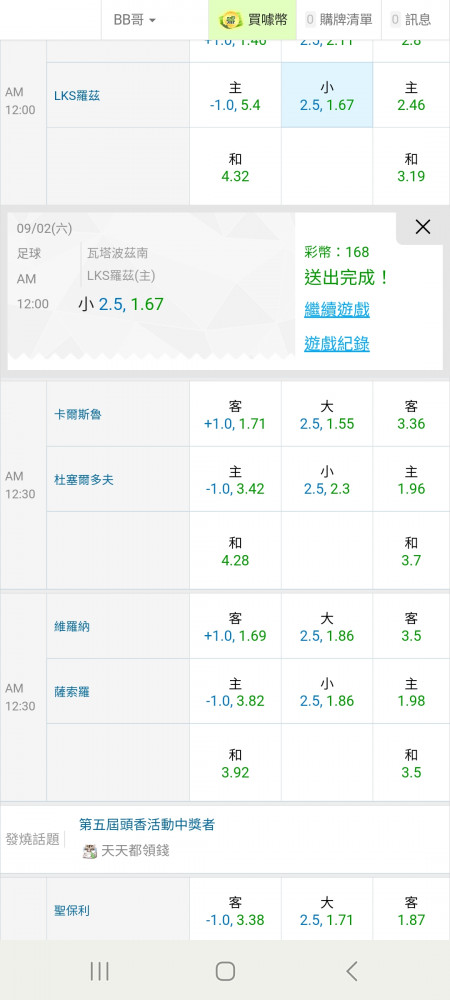Select 聖保利 客 1.87 win odds
Image resolution: width=450 pixels, height=1000 pixels.
tap(411, 911)
